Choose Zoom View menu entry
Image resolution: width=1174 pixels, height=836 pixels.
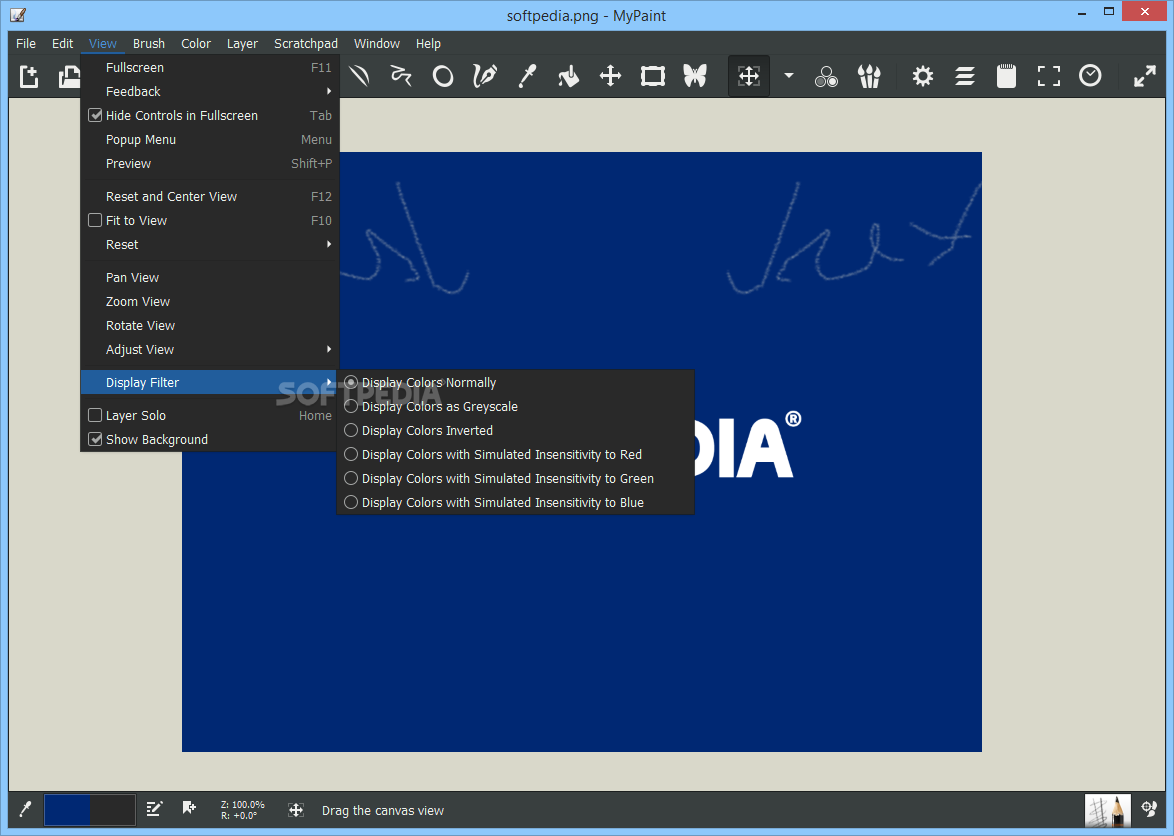click(210, 302)
